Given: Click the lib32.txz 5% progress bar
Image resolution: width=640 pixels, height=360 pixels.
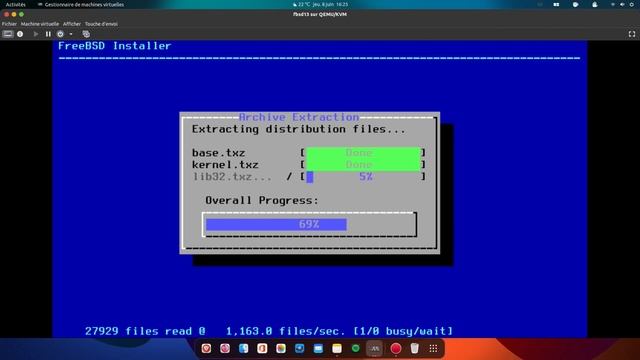Looking at the screenshot, I should (363, 177).
